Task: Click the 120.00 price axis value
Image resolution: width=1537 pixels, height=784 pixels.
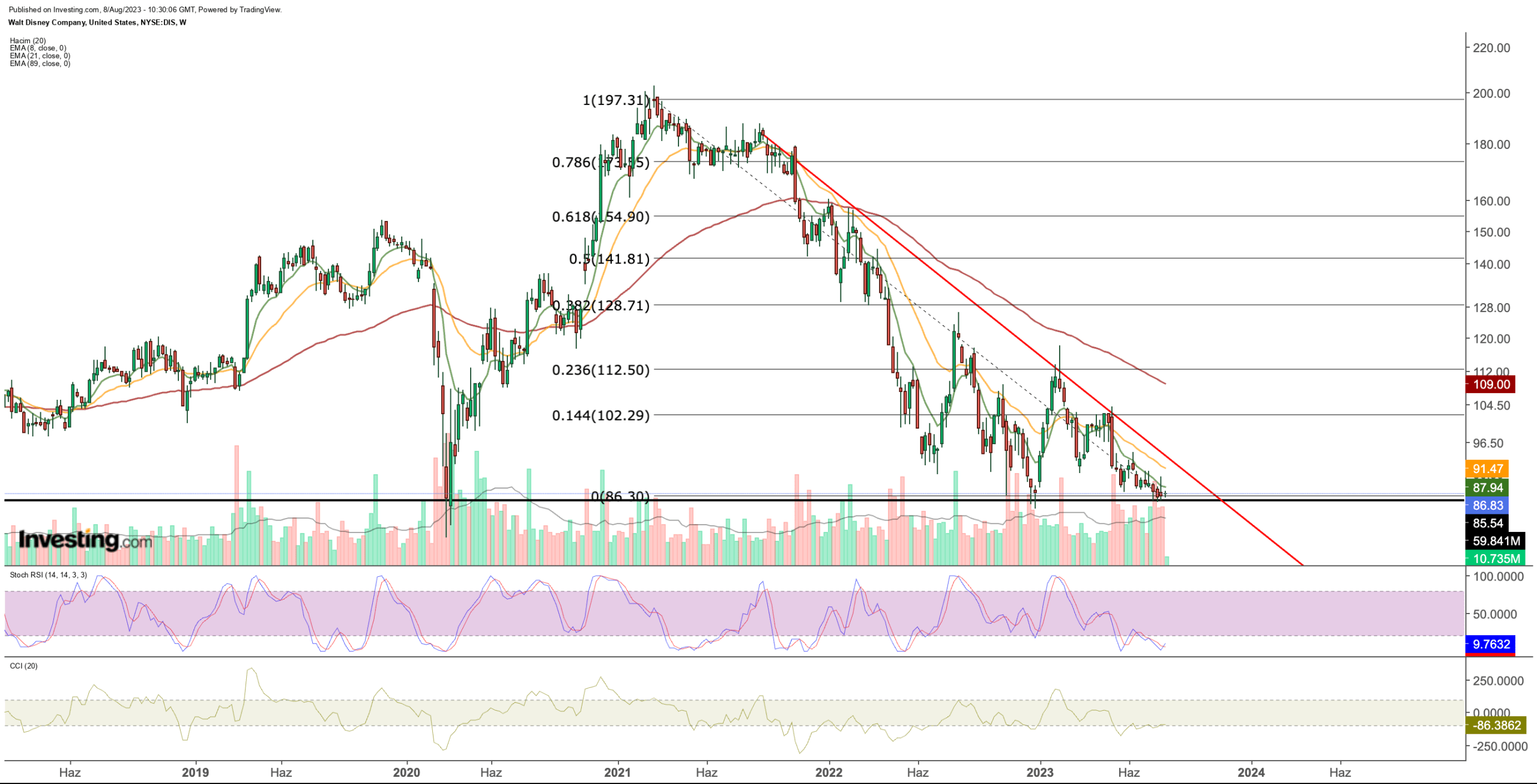Action: [1491, 339]
